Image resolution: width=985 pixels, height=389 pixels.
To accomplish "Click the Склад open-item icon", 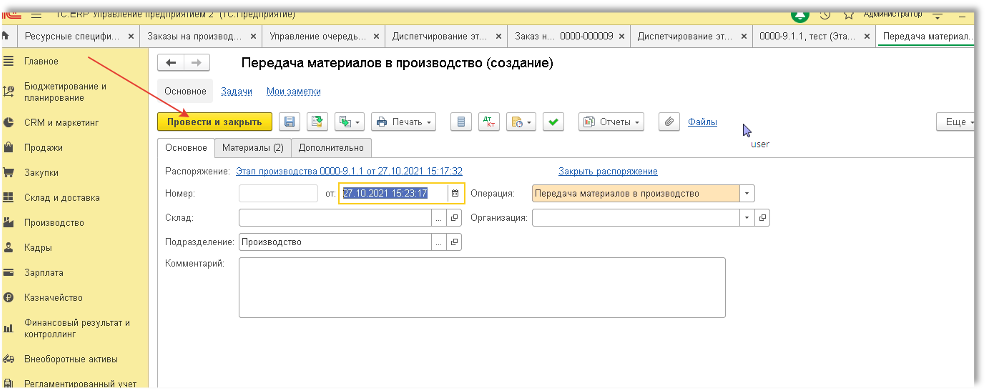I will click(454, 217).
